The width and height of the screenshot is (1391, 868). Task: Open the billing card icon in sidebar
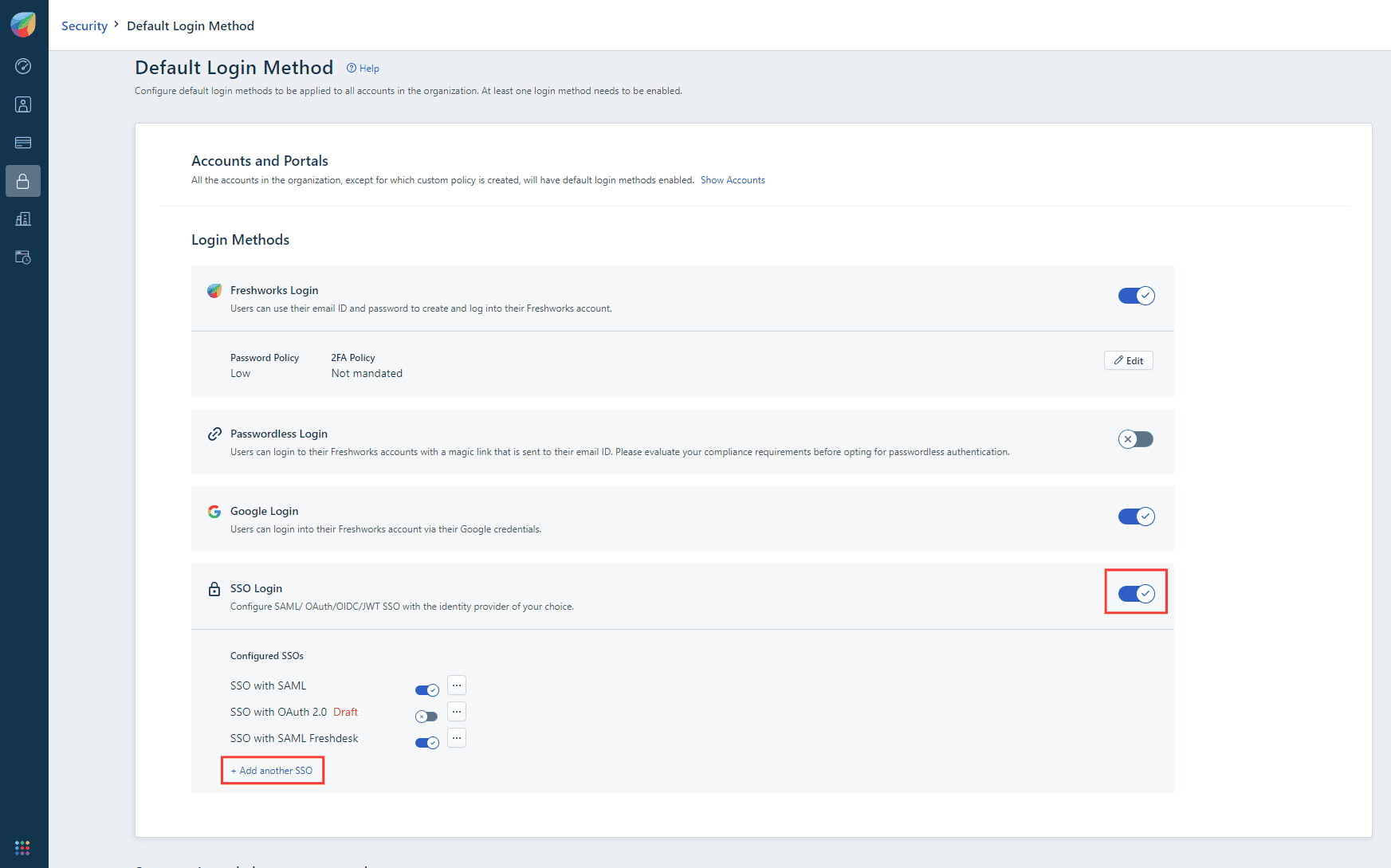coord(23,143)
